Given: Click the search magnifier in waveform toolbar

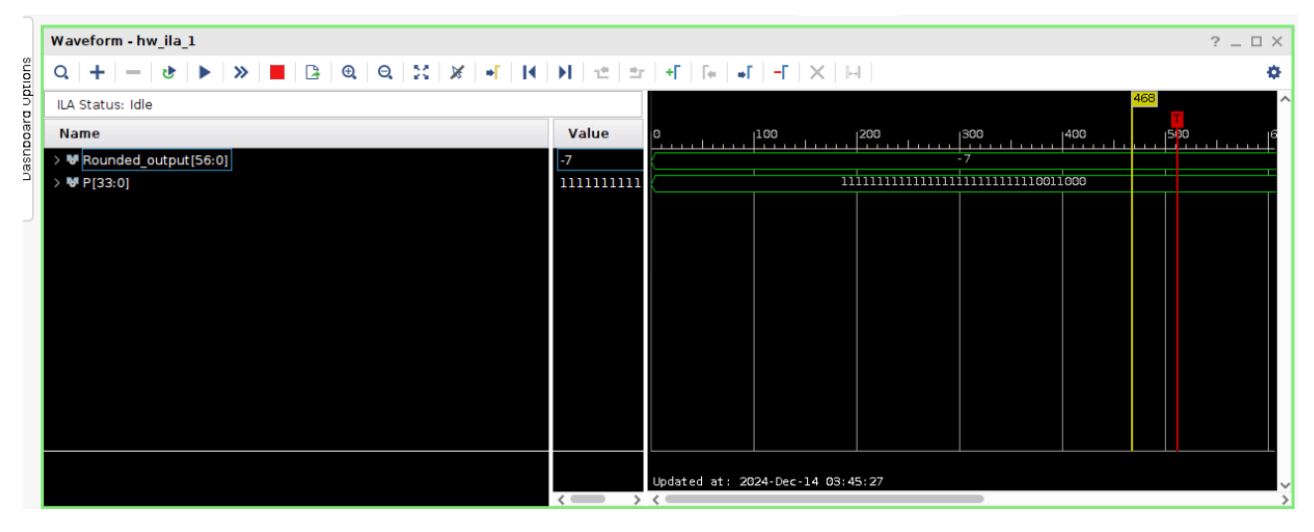Looking at the screenshot, I should [61, 72].
